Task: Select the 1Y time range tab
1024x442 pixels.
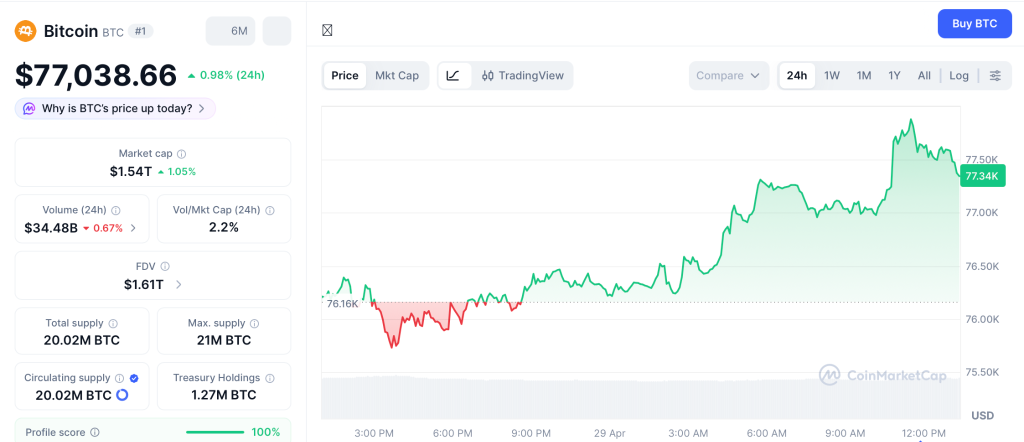Action: (x=894, y=76)
